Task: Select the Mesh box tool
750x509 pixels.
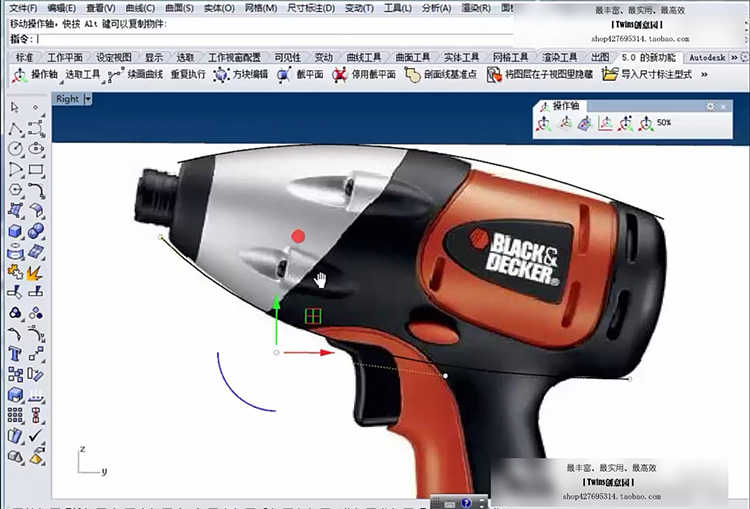Action: click(15, 395)
